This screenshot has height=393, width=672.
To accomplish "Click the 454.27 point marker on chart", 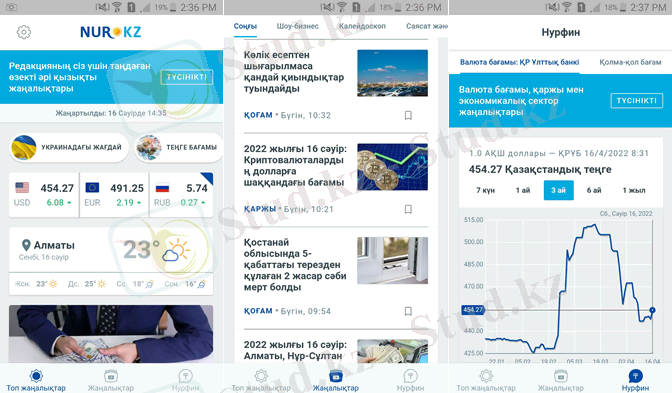I will pos(652,310).
